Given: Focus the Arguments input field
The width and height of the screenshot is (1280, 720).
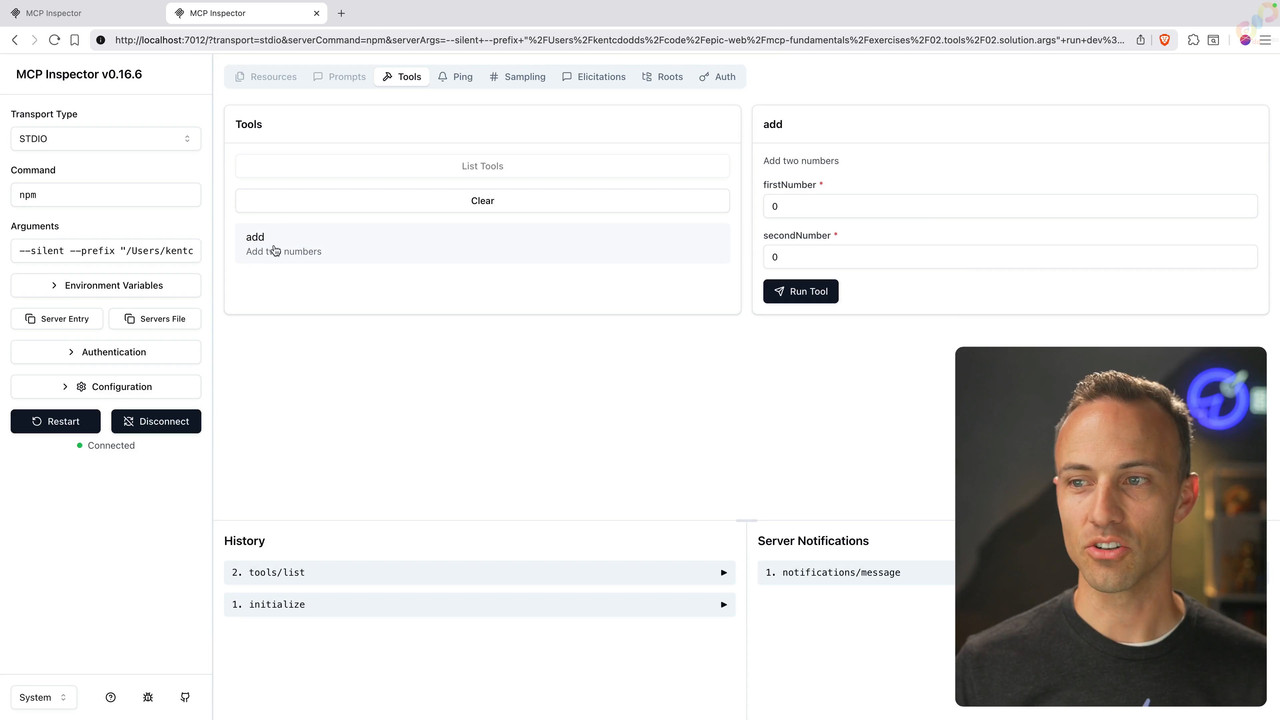Looking at the screenshot, I should [x=106, y=251].
